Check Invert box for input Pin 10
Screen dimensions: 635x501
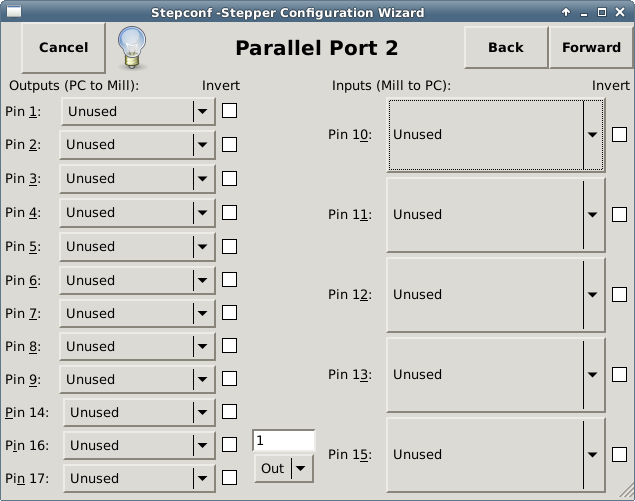[619, 134]
